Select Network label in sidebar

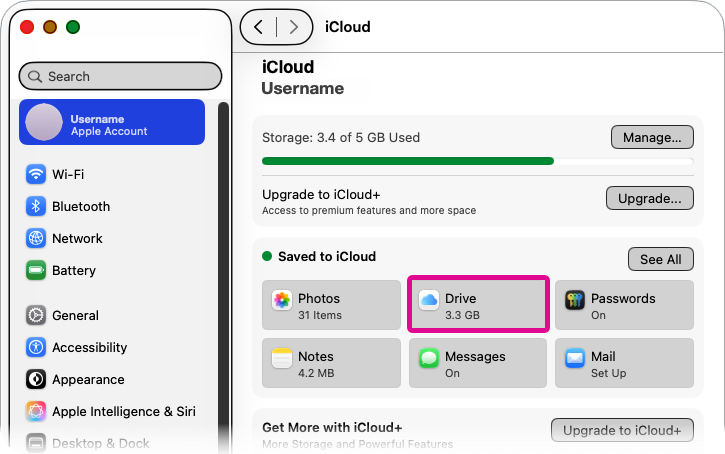77,238
